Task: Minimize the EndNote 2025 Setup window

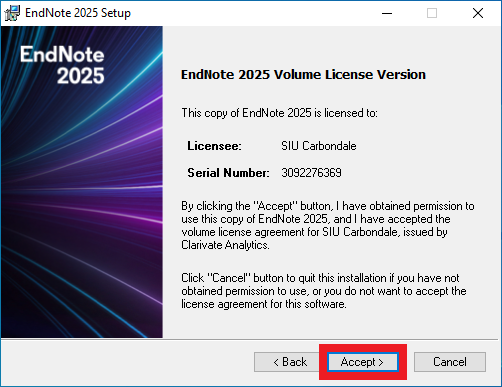Action: coord(387,13)
